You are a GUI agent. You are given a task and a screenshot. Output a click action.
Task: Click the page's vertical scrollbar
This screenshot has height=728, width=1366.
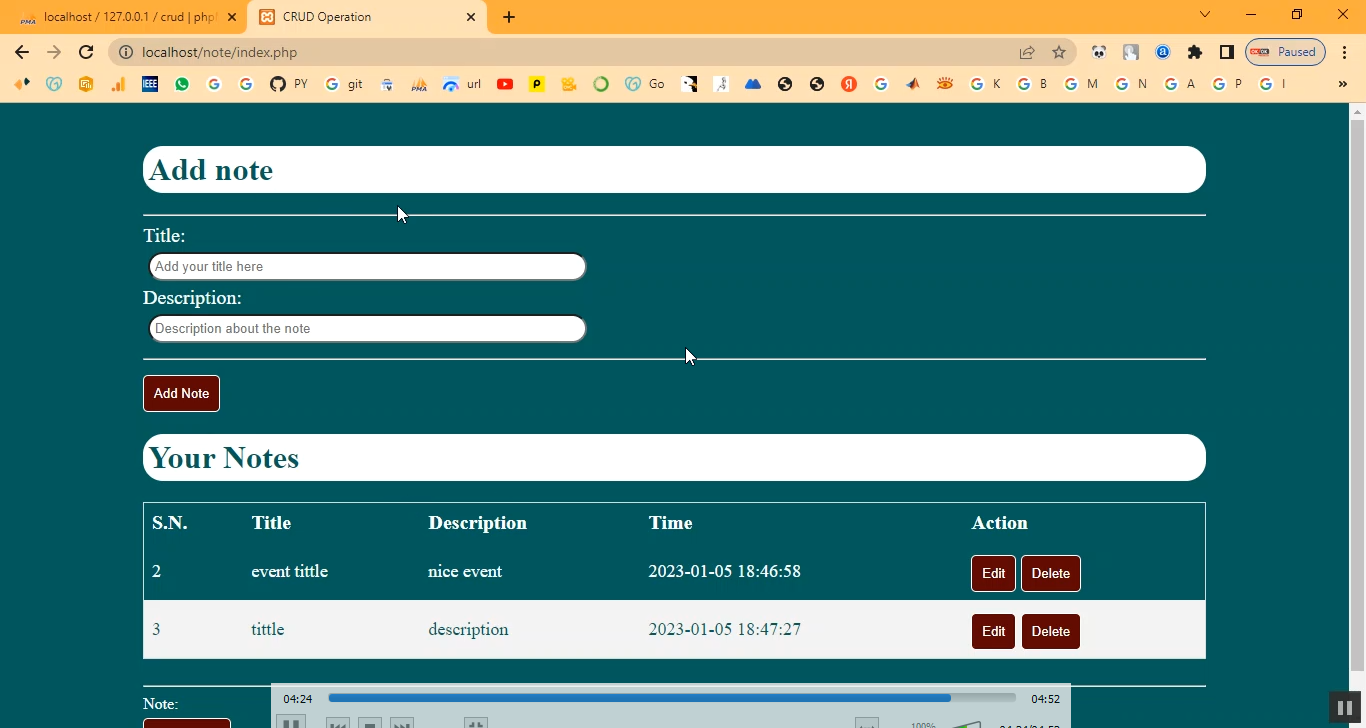(x=1357, y=395)
